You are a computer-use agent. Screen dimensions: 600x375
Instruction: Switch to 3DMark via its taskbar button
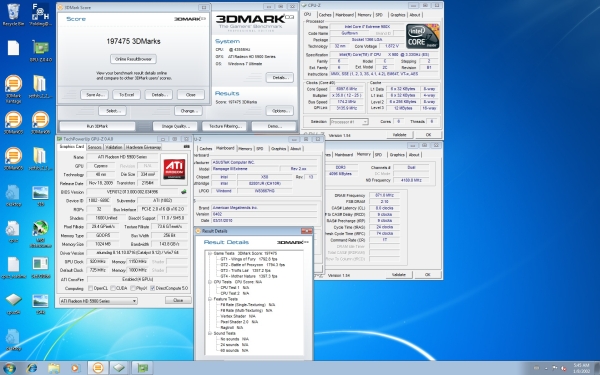click(98, 368)
